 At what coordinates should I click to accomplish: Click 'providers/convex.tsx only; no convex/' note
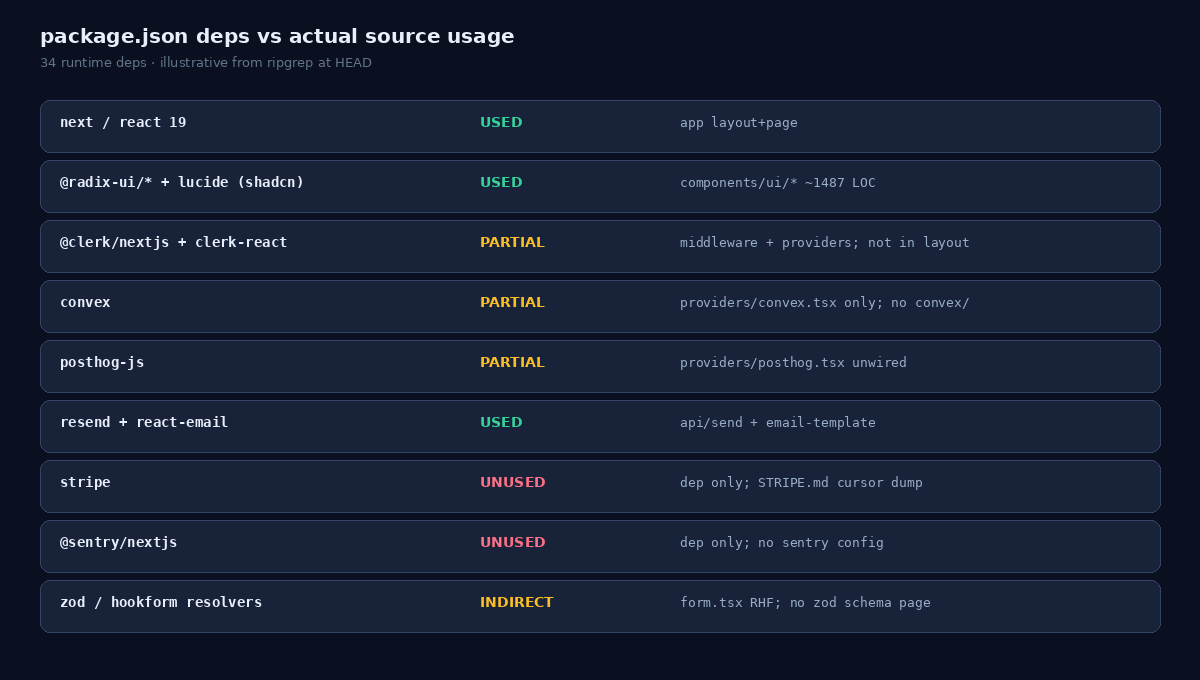point(825,303)
